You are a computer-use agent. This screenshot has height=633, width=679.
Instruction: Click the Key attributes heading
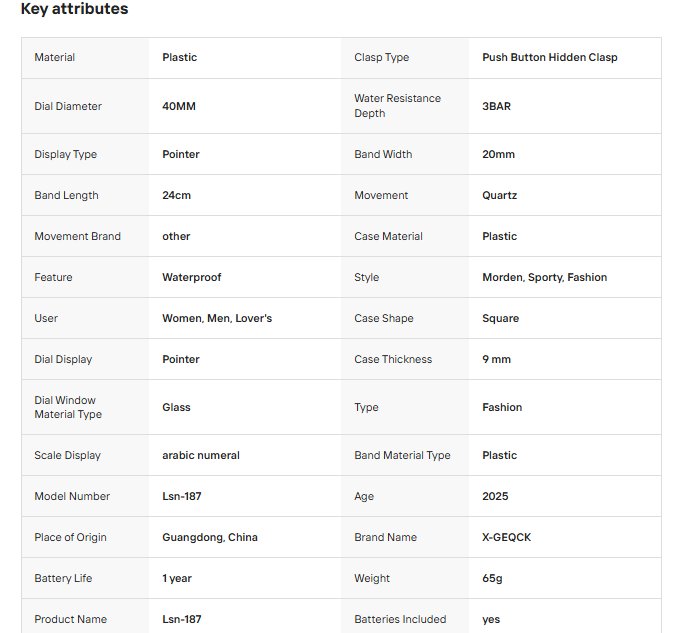[74, 9]
